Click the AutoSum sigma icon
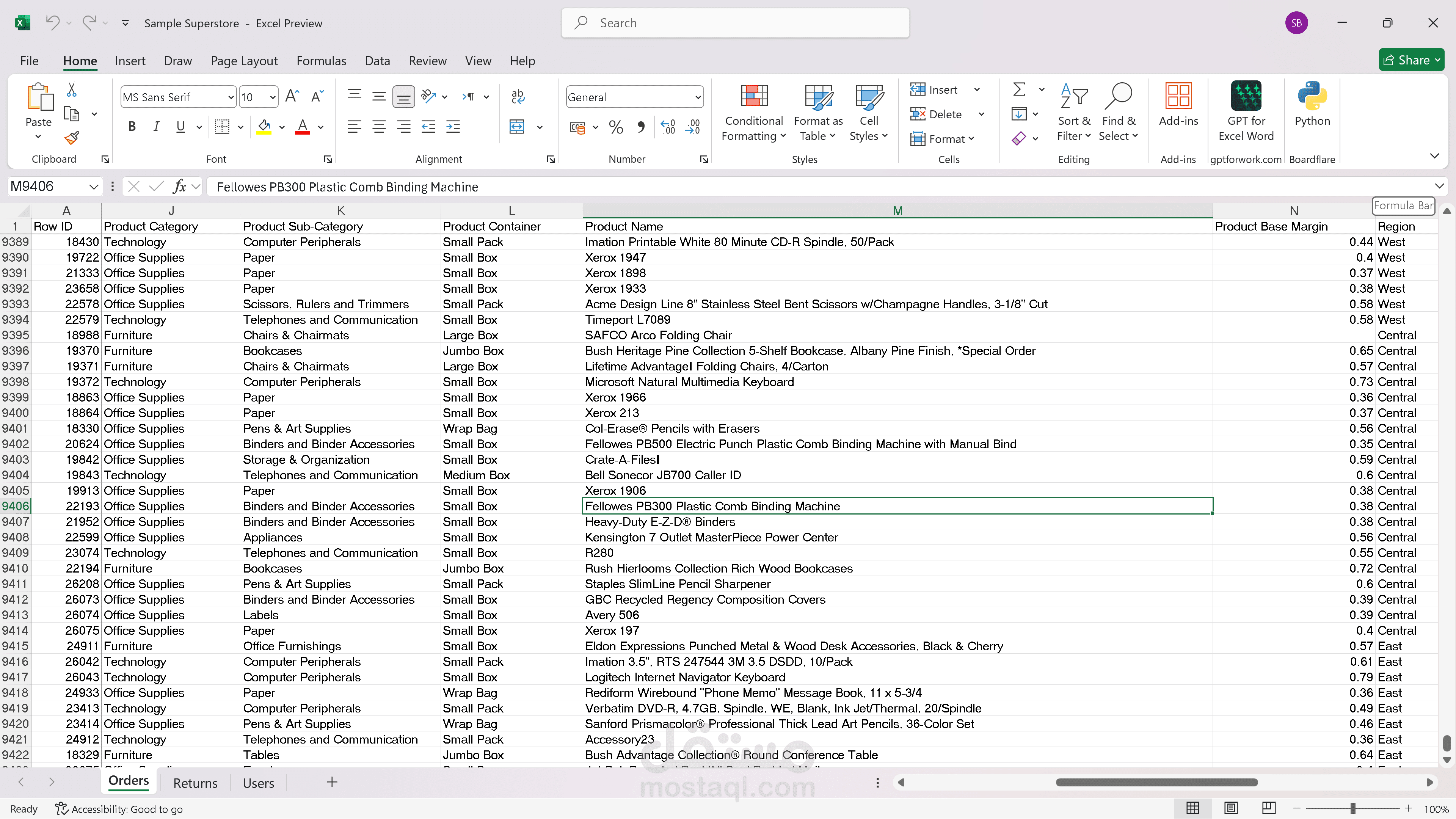The width and height of the screenshot is (1456, 819). tap(1018, 89)
